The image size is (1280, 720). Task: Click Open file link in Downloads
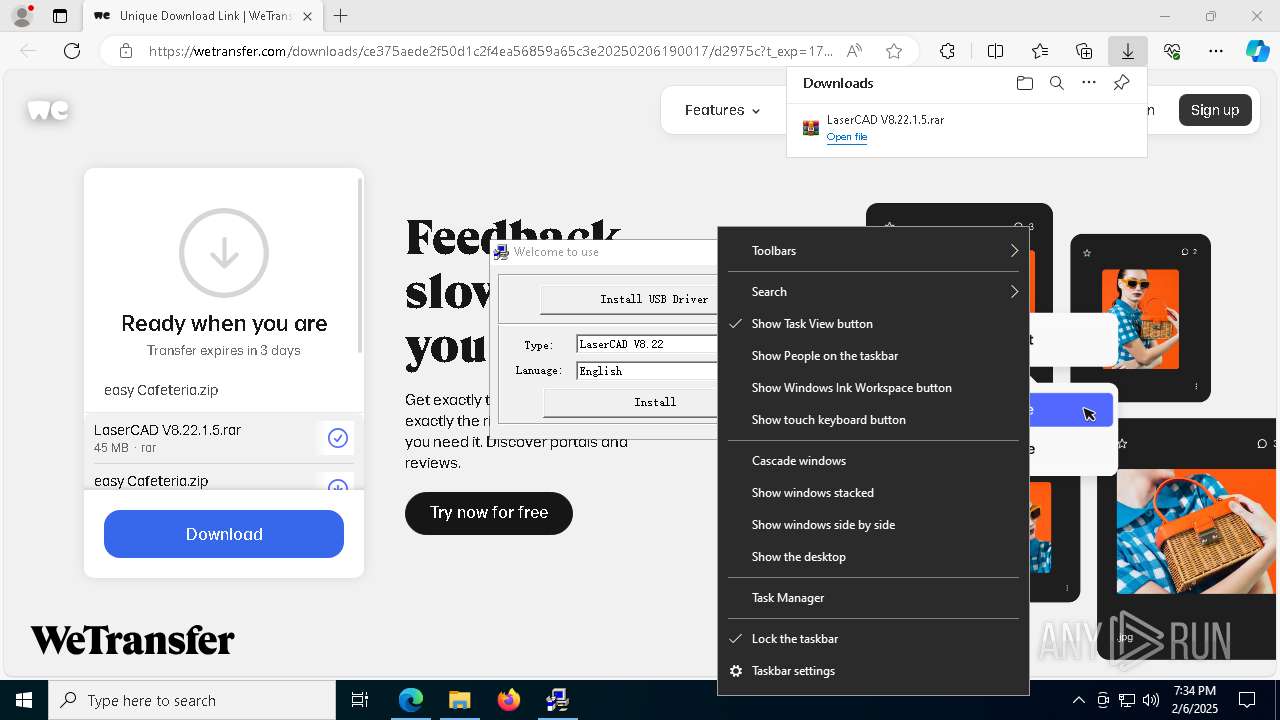pos(847,137)
